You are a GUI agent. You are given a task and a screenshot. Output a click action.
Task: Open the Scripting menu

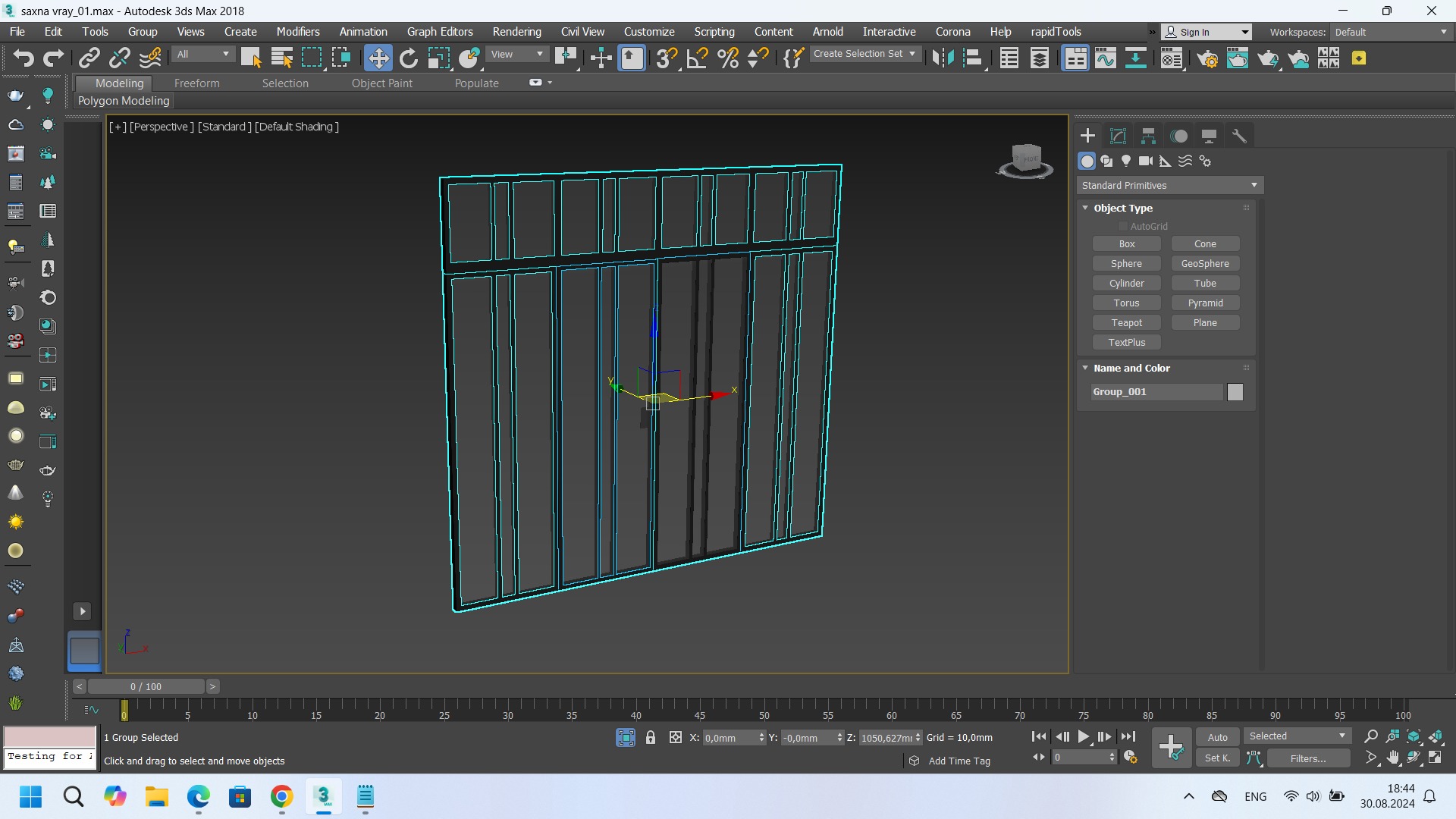[714, 32]
